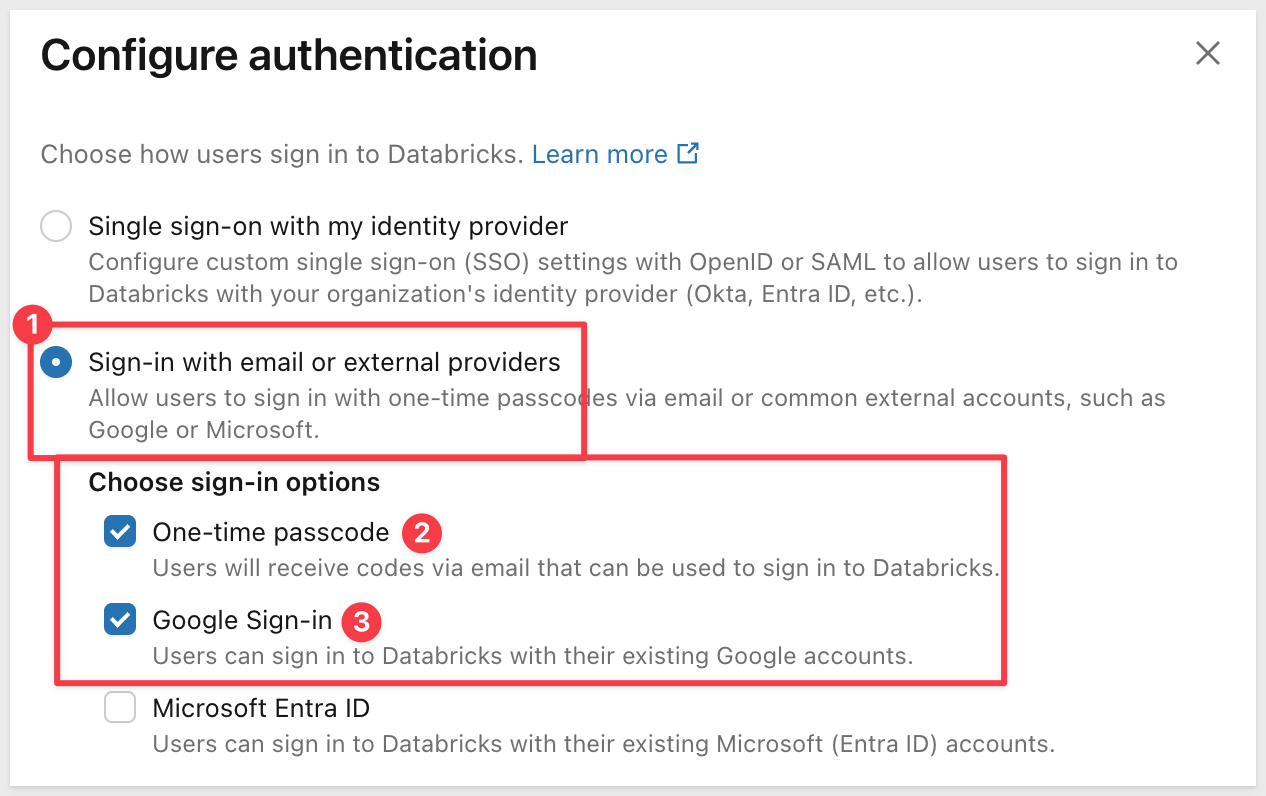
Task: Click the "Sign-in with email or external providers" label
Action: tap(324, 361)
